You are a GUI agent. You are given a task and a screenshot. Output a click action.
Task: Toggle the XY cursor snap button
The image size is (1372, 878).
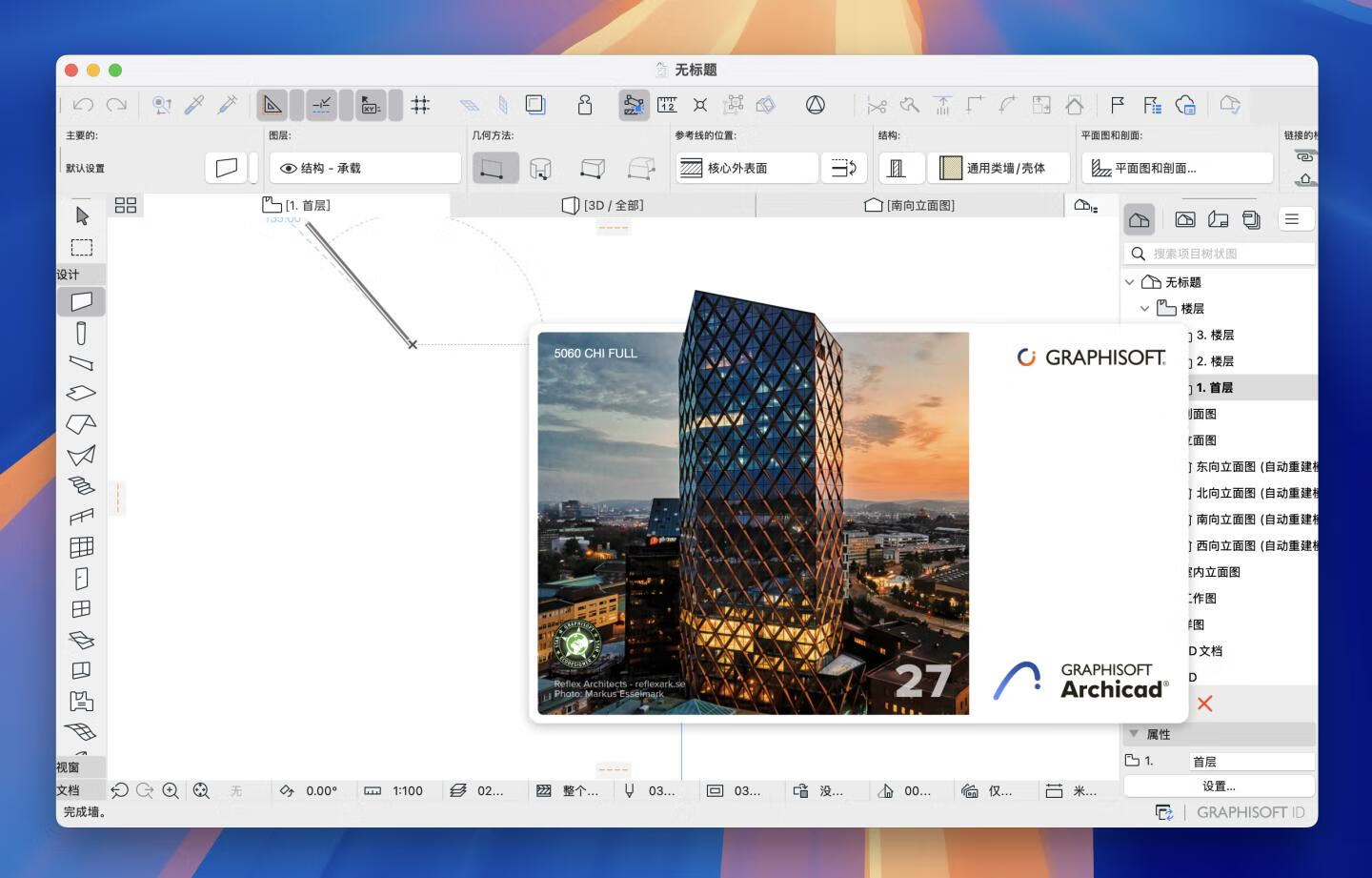coord(371,105)
